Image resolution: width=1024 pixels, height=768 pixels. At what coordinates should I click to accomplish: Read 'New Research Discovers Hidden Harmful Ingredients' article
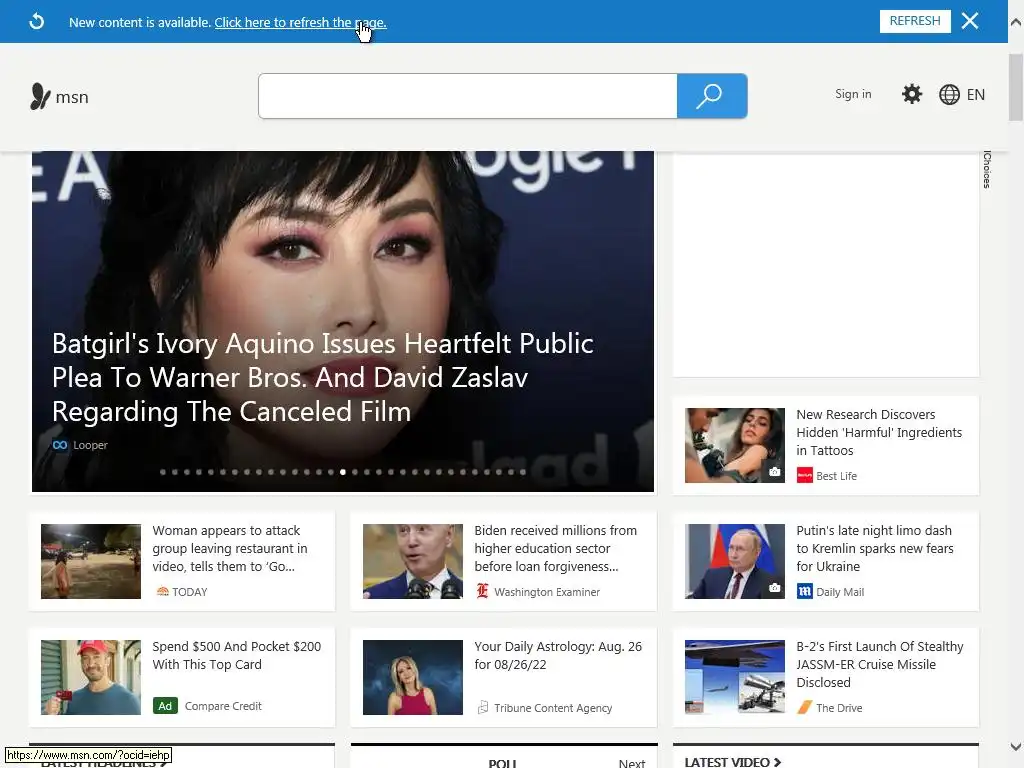[x=878, y=432]
